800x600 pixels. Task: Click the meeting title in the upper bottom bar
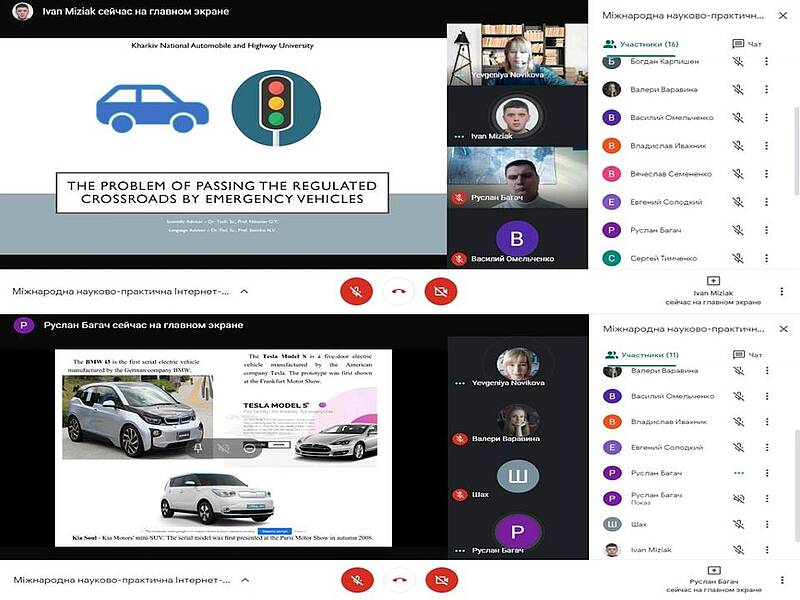tap(120, 292)
